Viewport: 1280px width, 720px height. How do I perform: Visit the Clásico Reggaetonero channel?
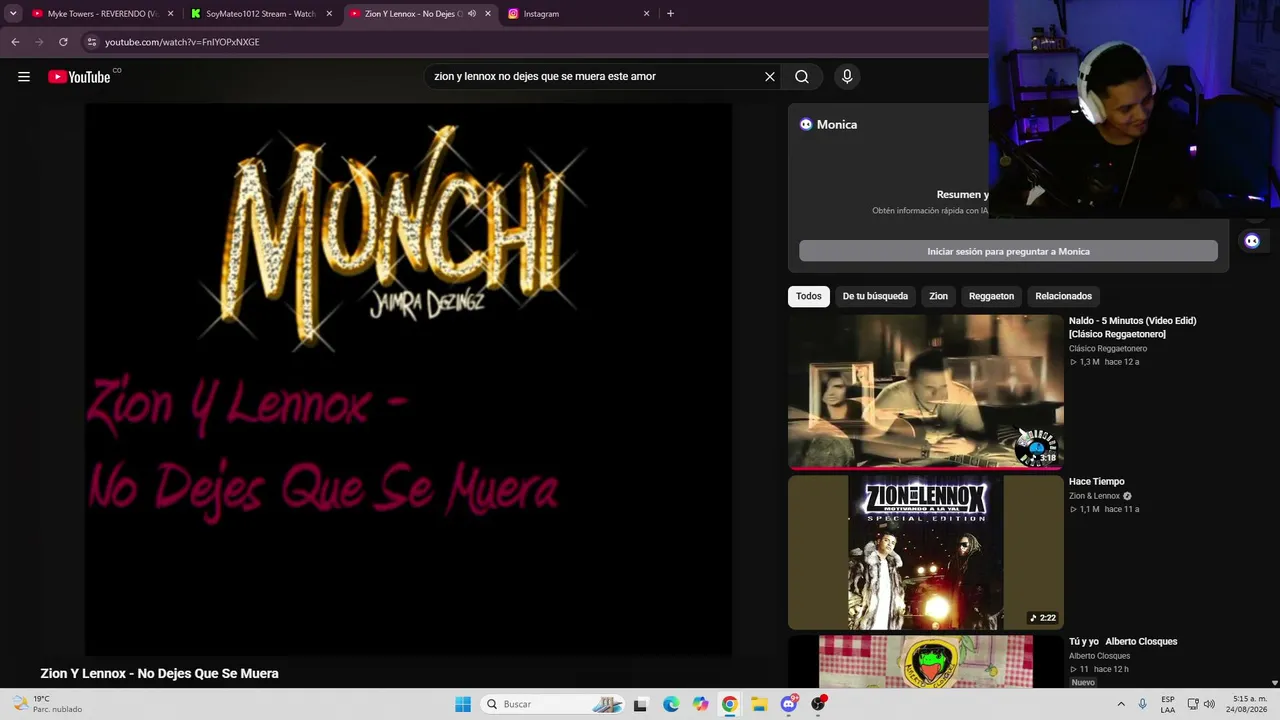pos(1108,349)
